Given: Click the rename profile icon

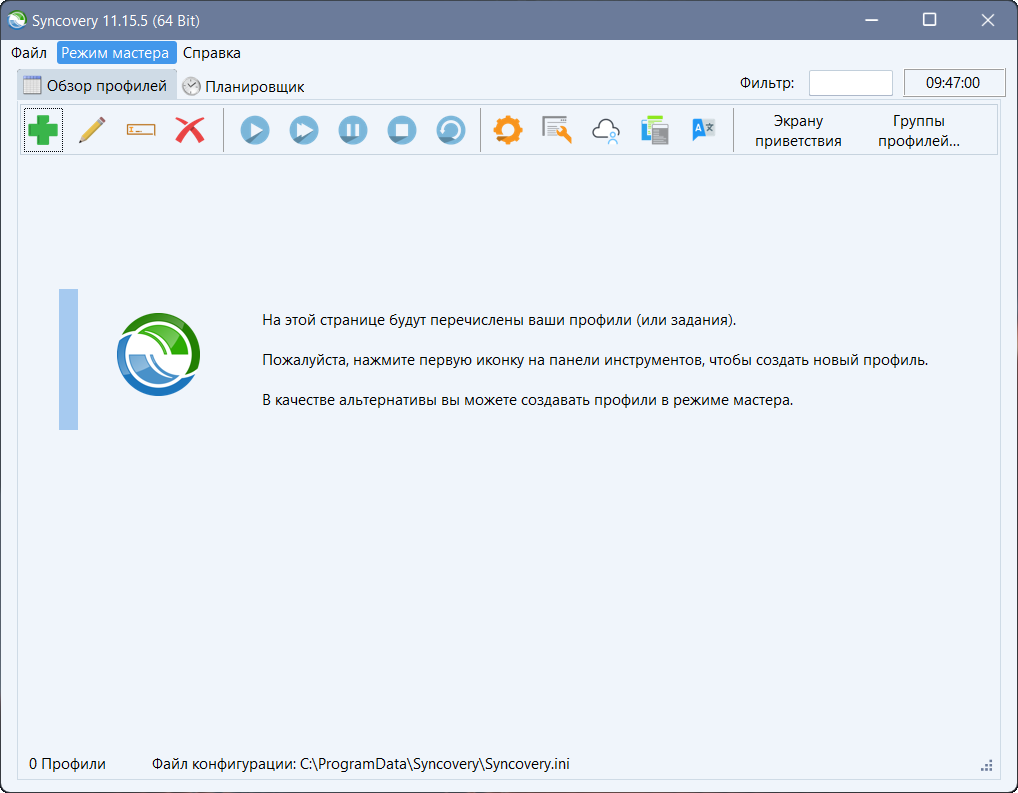Looking at the screenshot, I should point(141,130).
